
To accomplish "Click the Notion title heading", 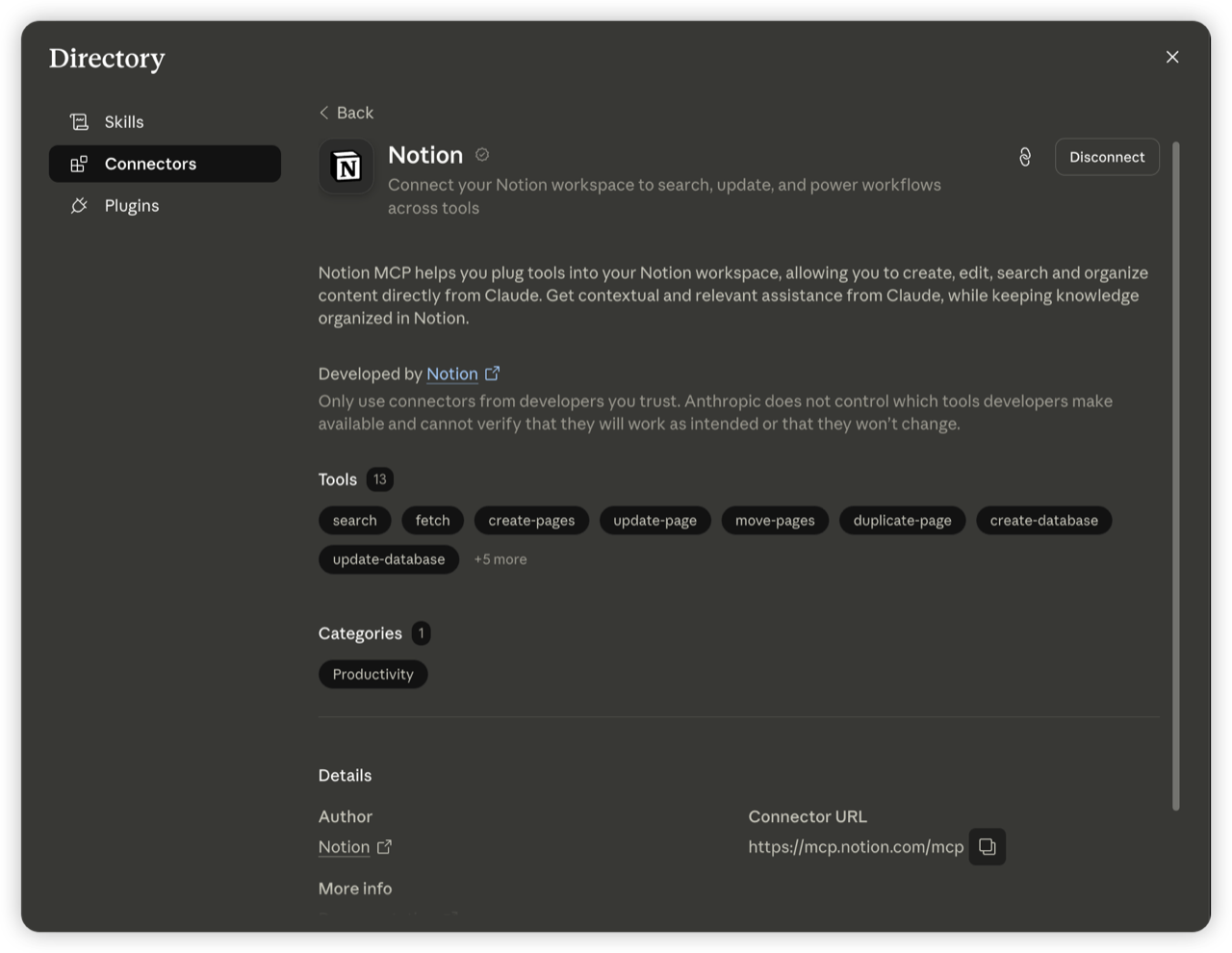I will point(425,155).
